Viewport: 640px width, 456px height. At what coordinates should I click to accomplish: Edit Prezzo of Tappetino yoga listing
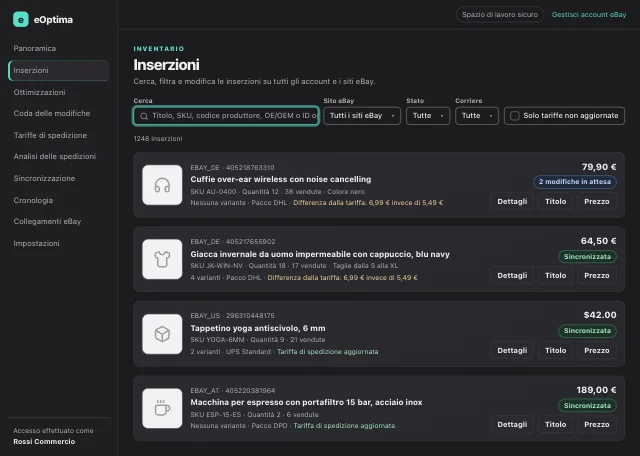[596, 351]
